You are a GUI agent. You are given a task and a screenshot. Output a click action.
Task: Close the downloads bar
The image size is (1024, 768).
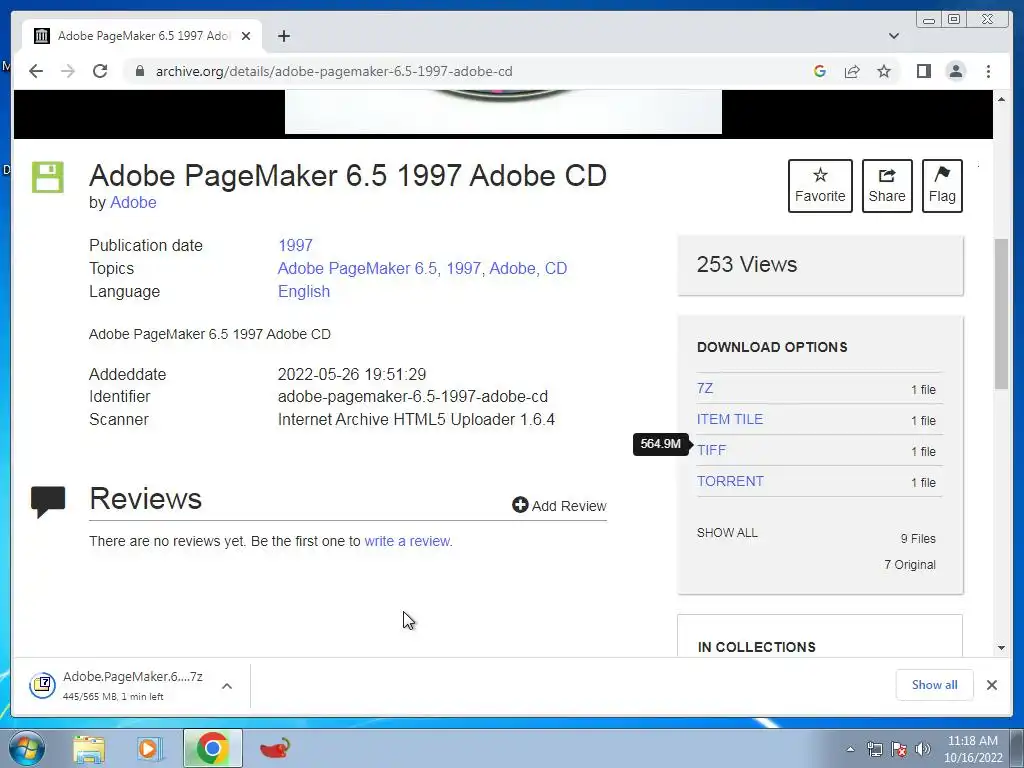tap(991, 684)
